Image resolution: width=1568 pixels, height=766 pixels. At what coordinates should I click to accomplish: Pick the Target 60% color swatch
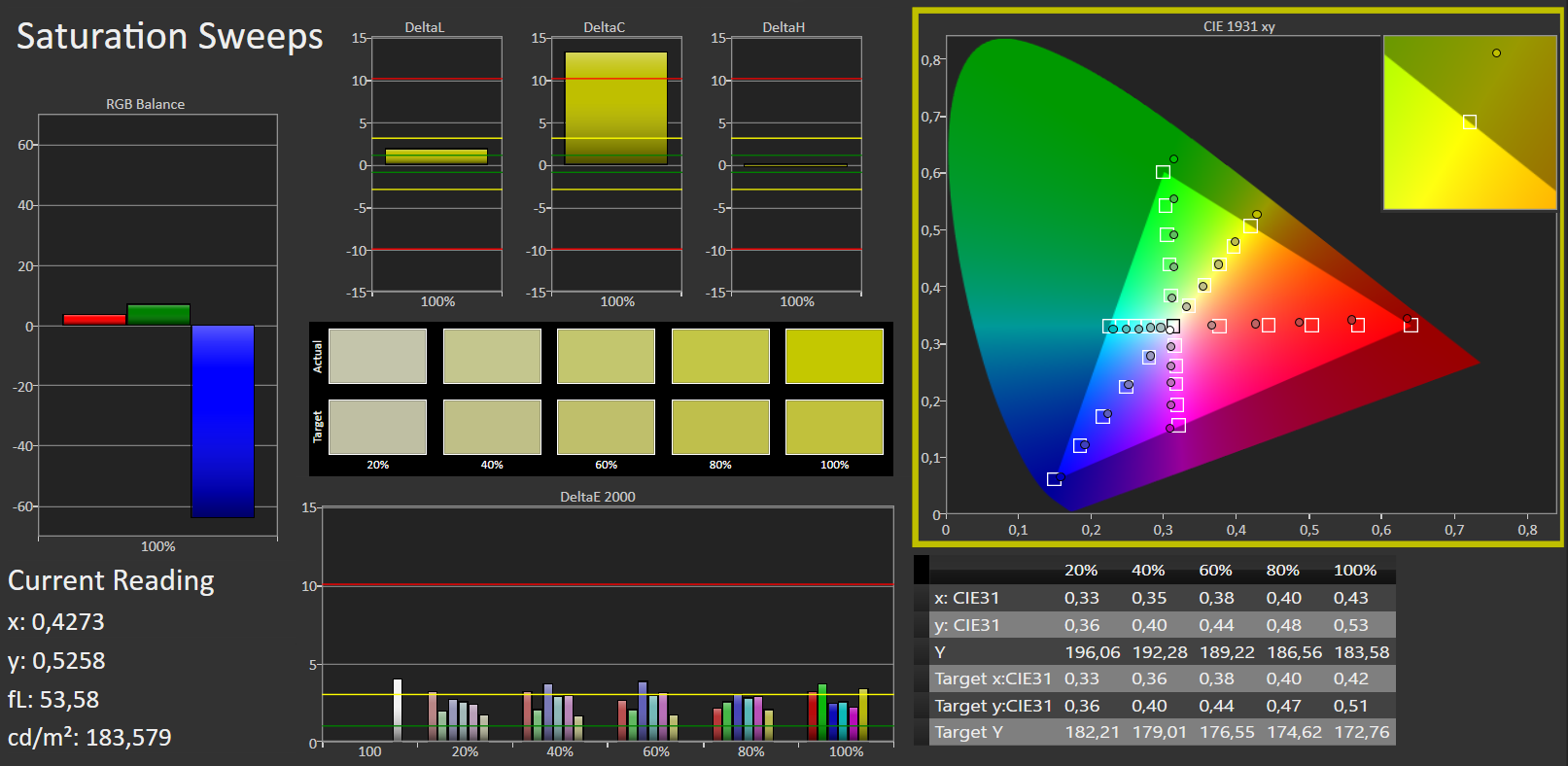point(606,427)
